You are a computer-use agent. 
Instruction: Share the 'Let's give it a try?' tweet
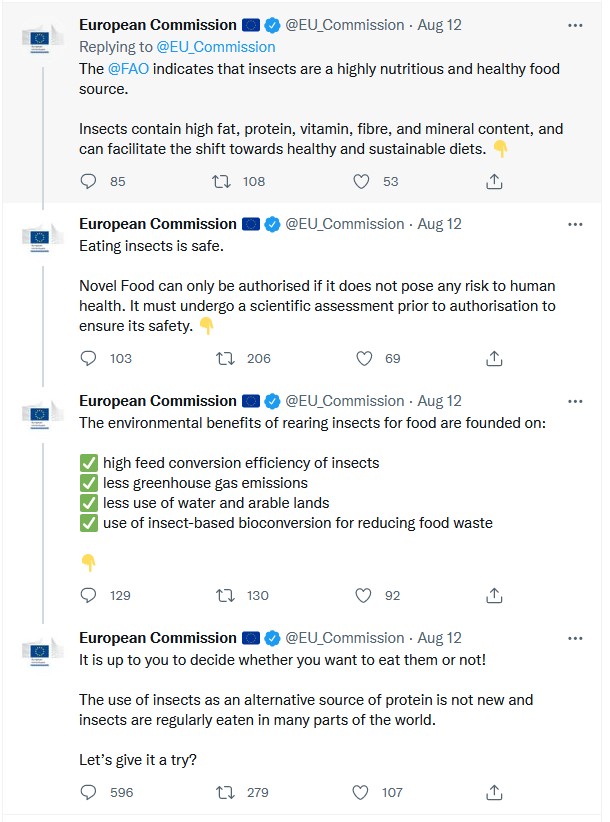tap(494, 792)
